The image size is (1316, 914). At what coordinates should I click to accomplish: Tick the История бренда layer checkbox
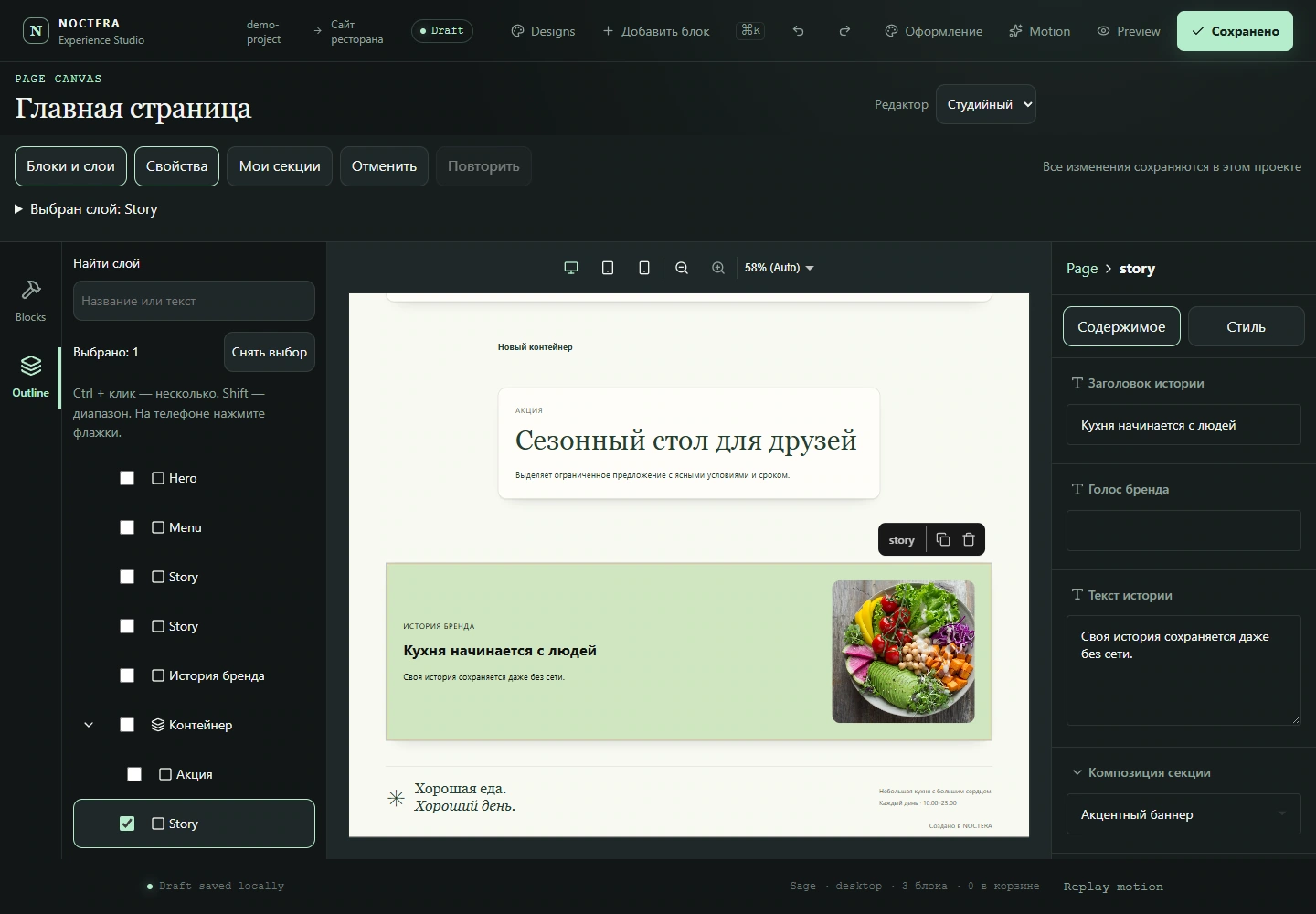click(127, 675)
